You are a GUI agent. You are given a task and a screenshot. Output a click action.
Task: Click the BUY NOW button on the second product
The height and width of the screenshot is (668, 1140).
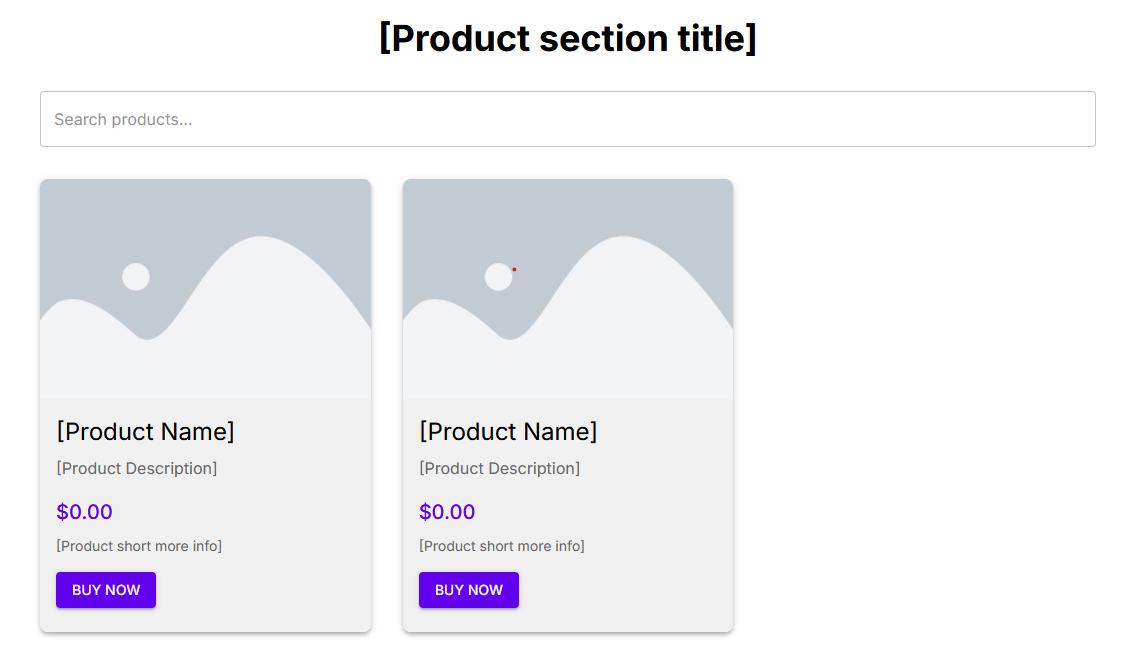pyautogui.click(x=468, y=590)
